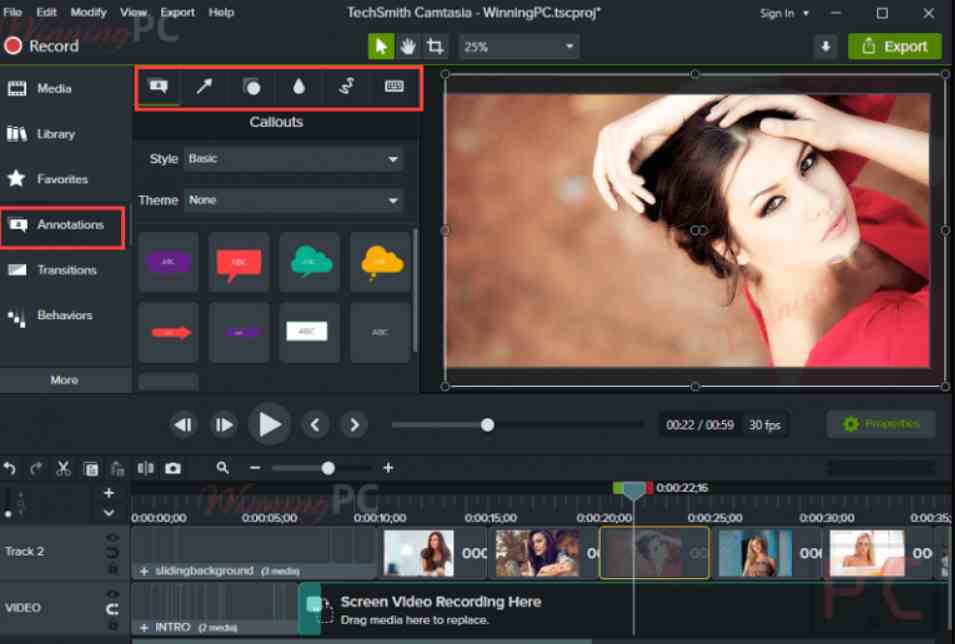Add a new track with the plus icon
955x644 pixels.
click(x=109, y=493)
